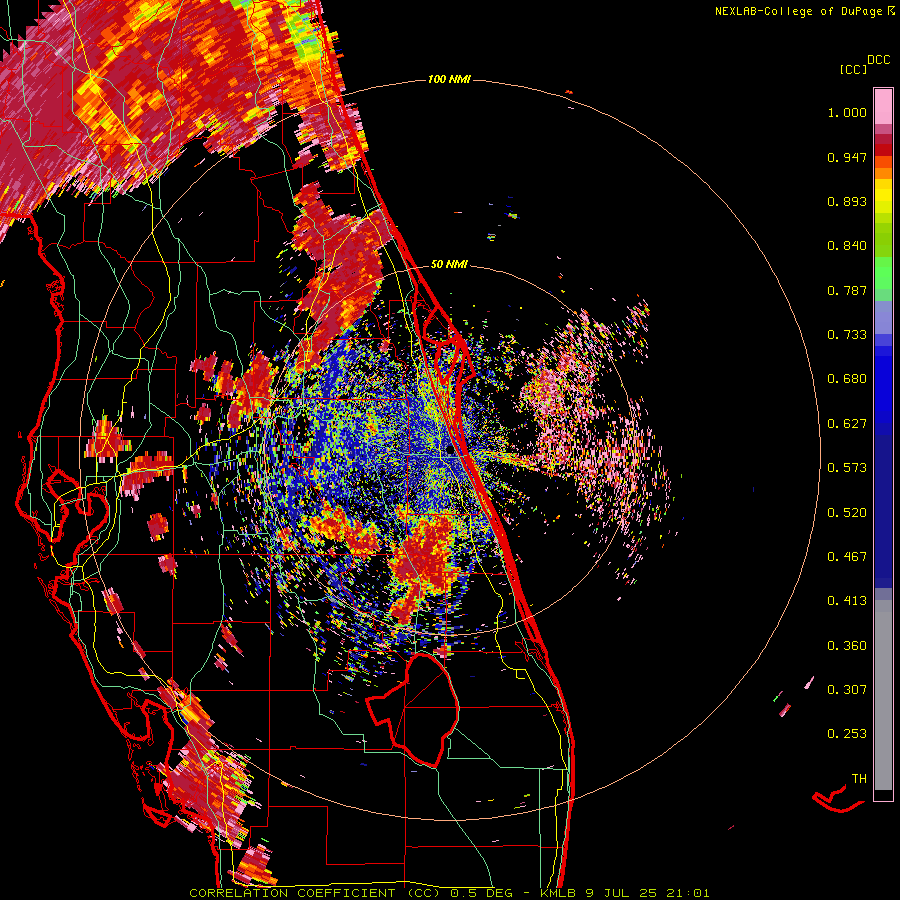Select the 0.893 scale value
The image size is (900, 900).
(847, 201)
